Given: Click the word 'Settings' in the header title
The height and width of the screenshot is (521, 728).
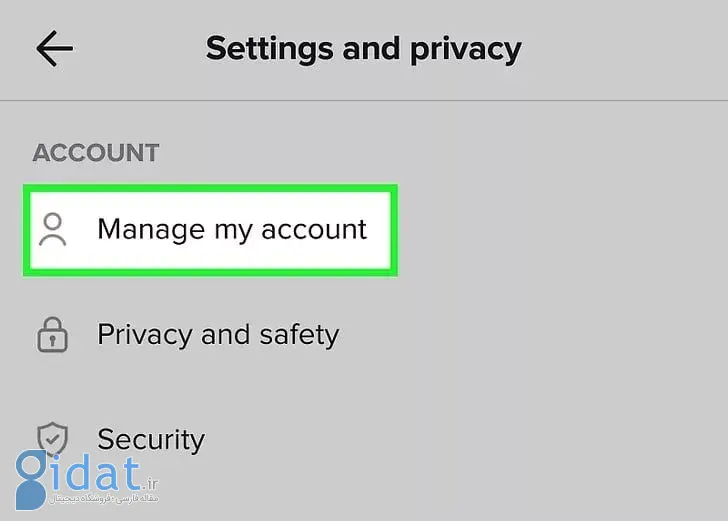Looking at the screenshot, I should coord(270,49).
